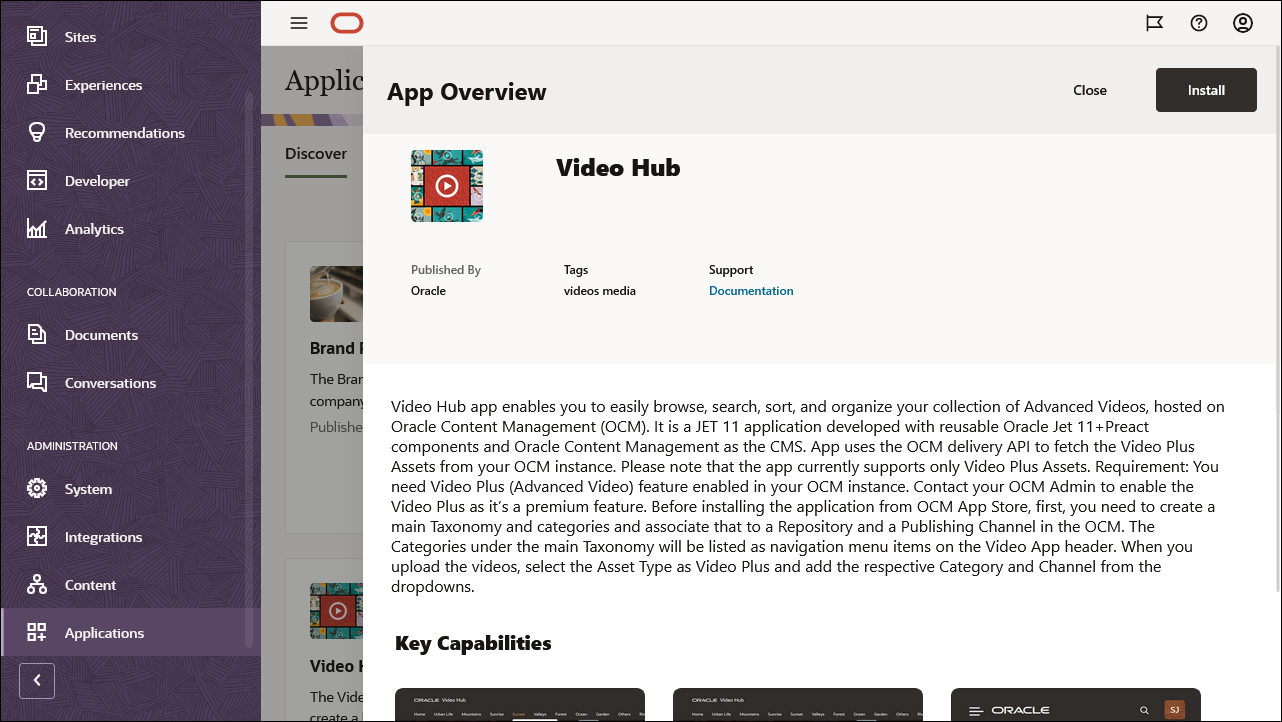Collapse the left navigation sidebar

click(37, 680)
